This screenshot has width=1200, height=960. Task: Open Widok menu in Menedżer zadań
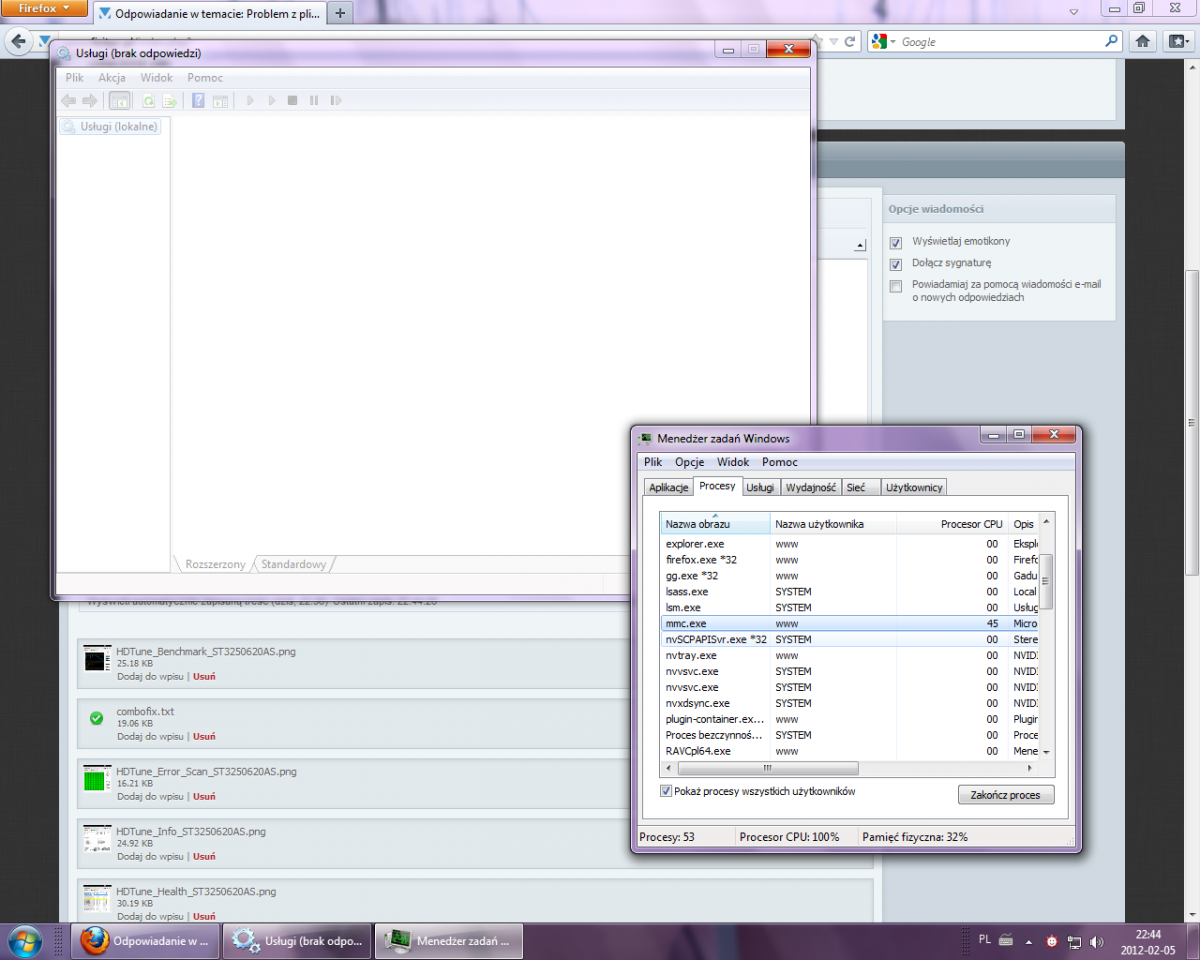[x=733, y=462]
